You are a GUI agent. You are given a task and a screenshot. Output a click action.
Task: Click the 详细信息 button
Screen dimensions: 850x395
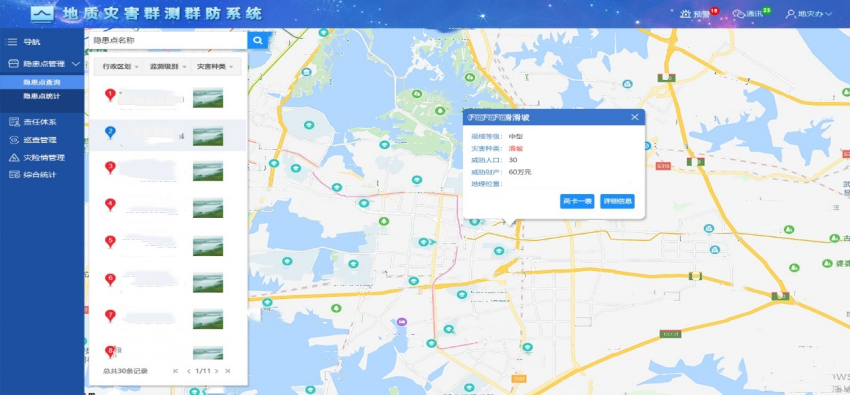[617, 202]
